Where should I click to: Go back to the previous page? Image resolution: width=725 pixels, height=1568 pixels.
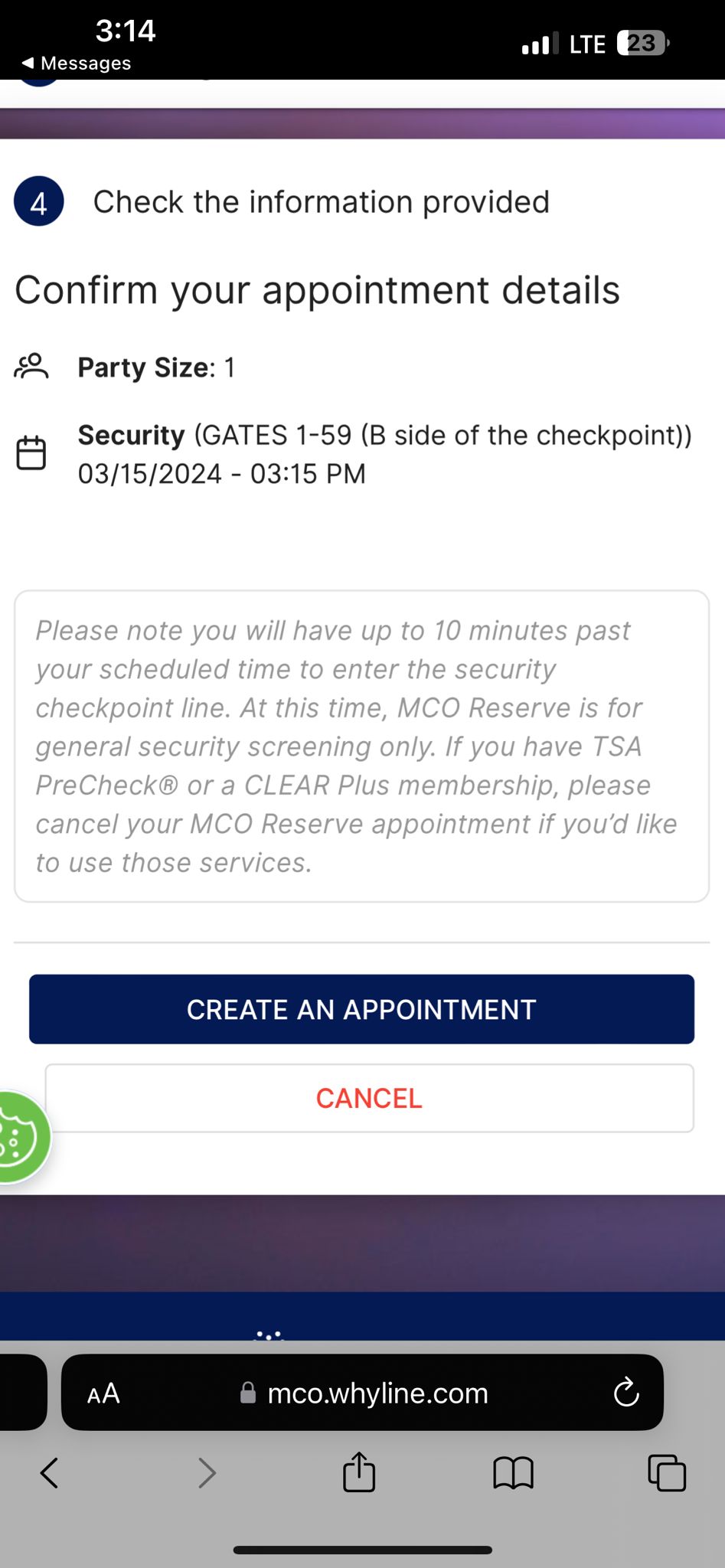(x=50, y=1472)
